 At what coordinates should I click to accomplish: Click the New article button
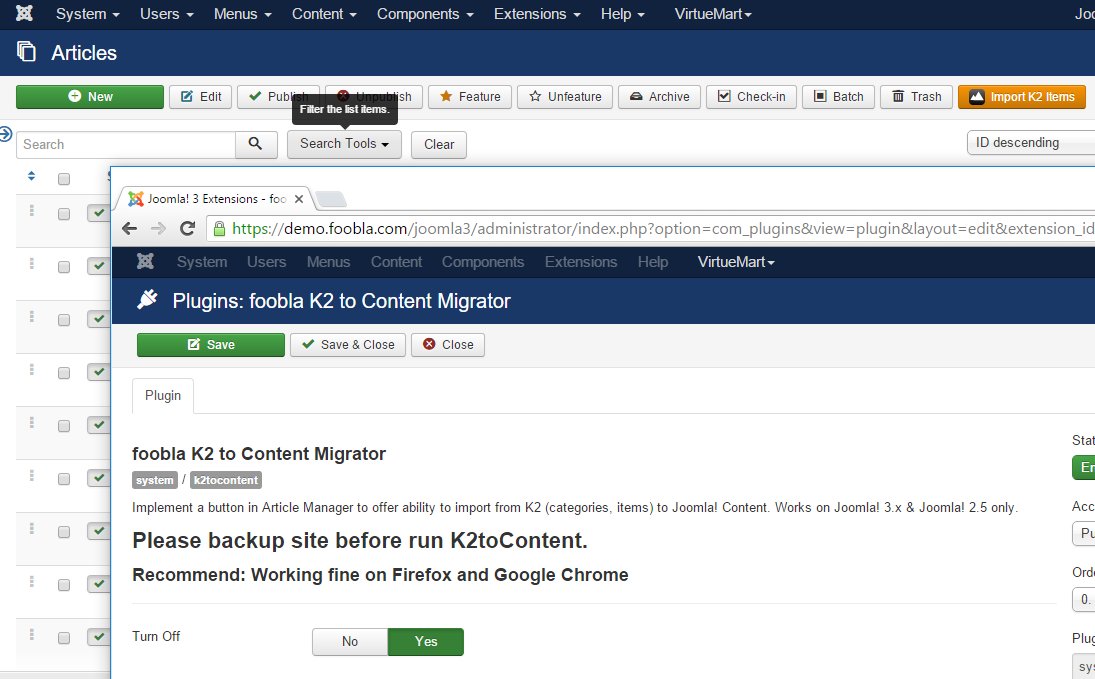tap(90, 96)
